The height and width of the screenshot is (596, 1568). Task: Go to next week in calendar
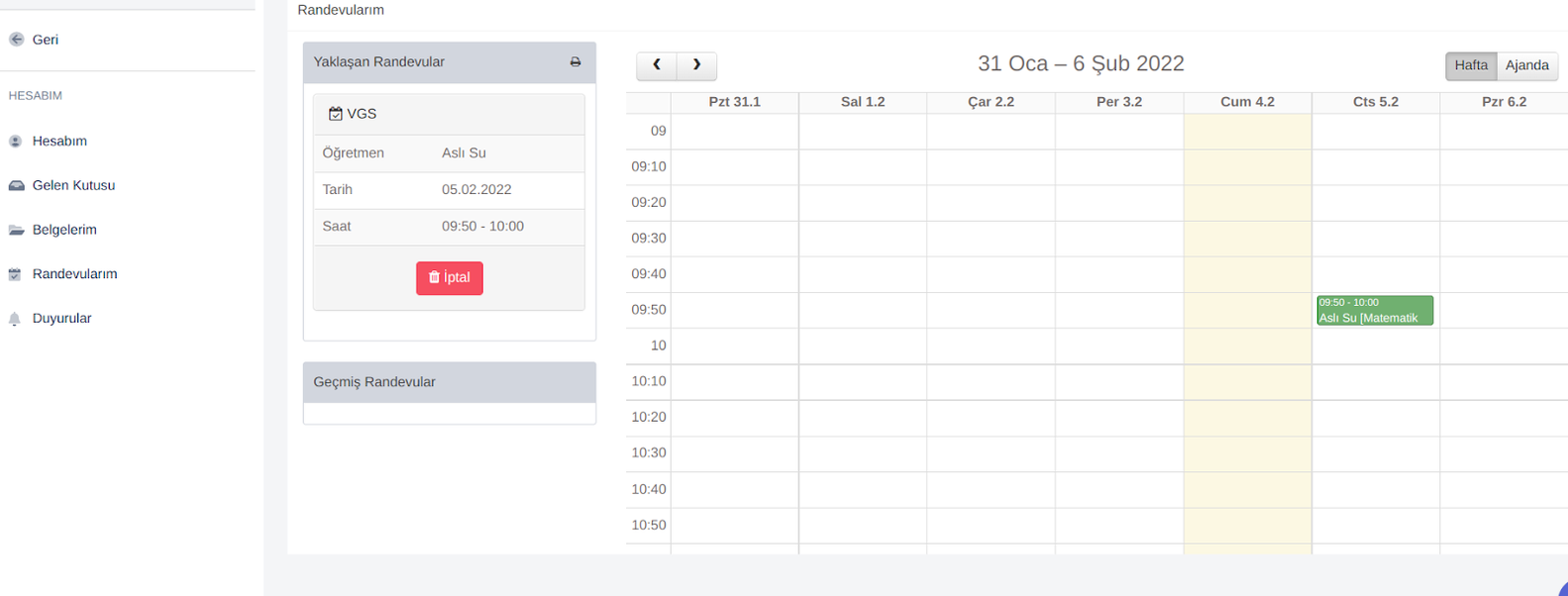[x=696, y=65]
